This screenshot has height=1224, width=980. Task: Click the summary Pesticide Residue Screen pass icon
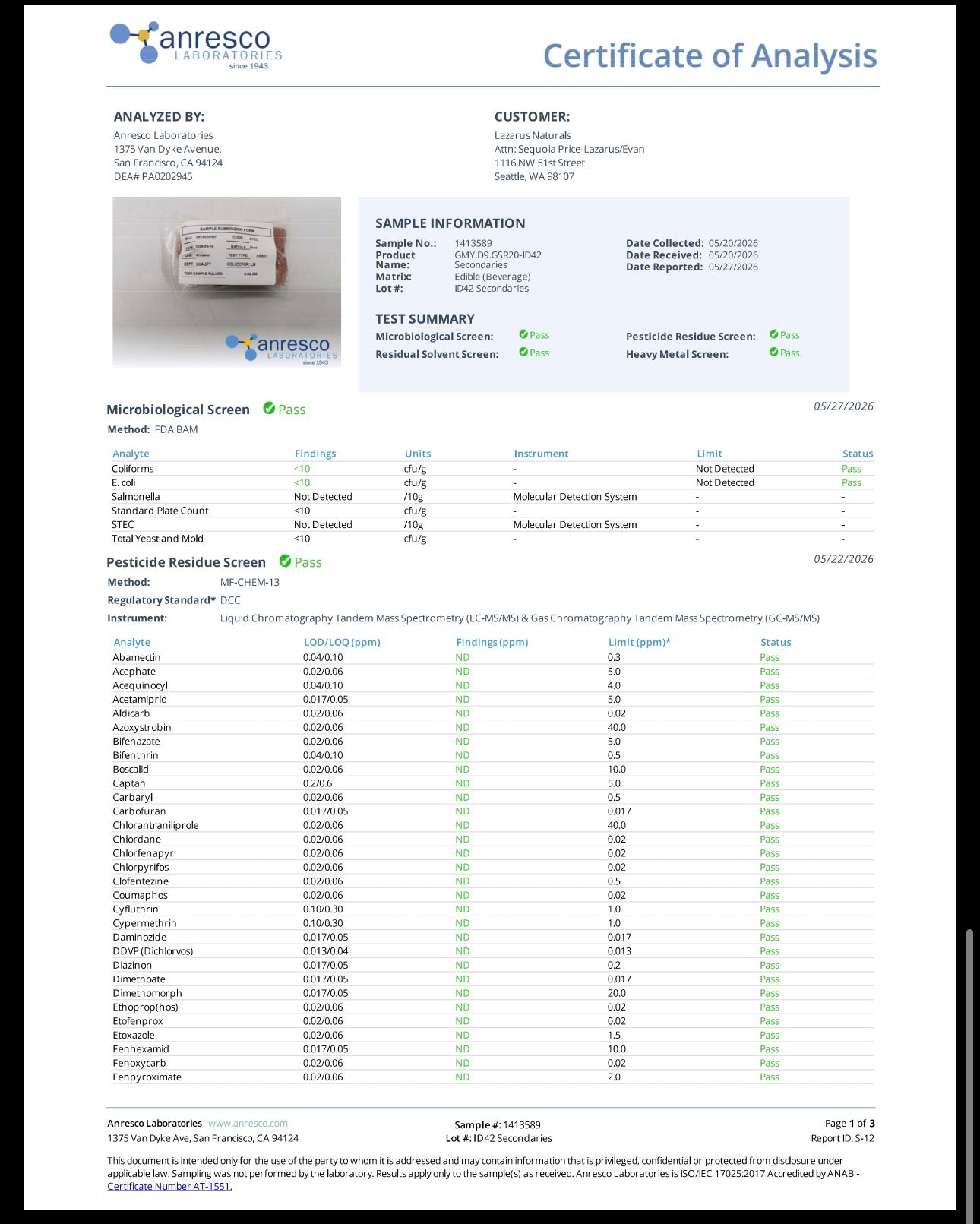click(773, 334)
